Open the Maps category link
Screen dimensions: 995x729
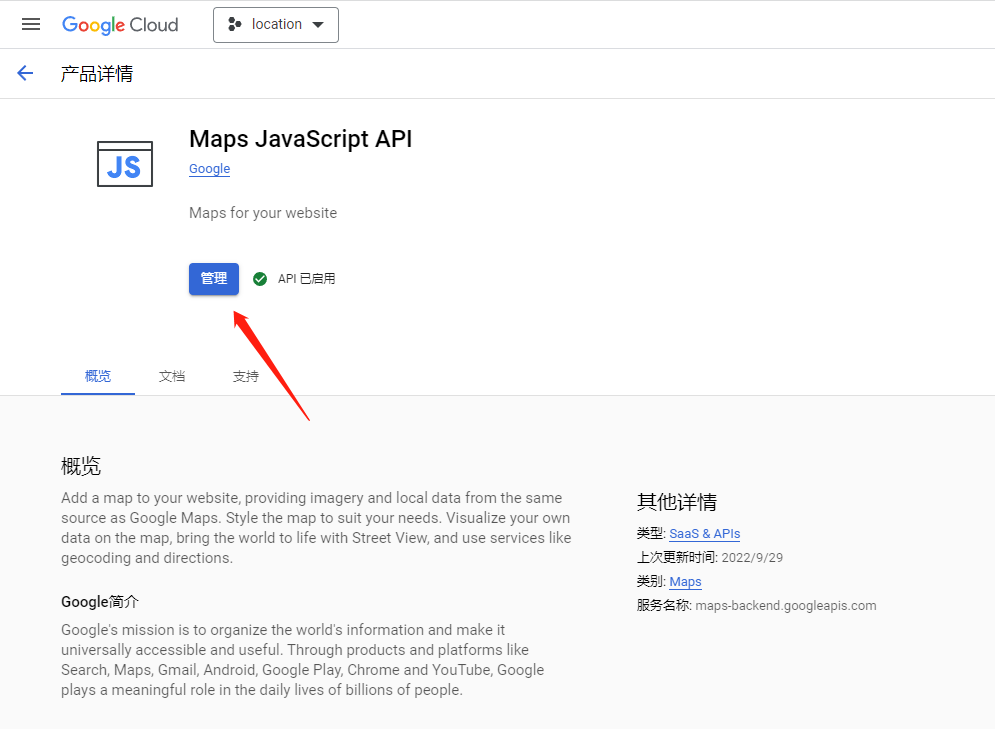pyautogui.click(x=685, y=582)
